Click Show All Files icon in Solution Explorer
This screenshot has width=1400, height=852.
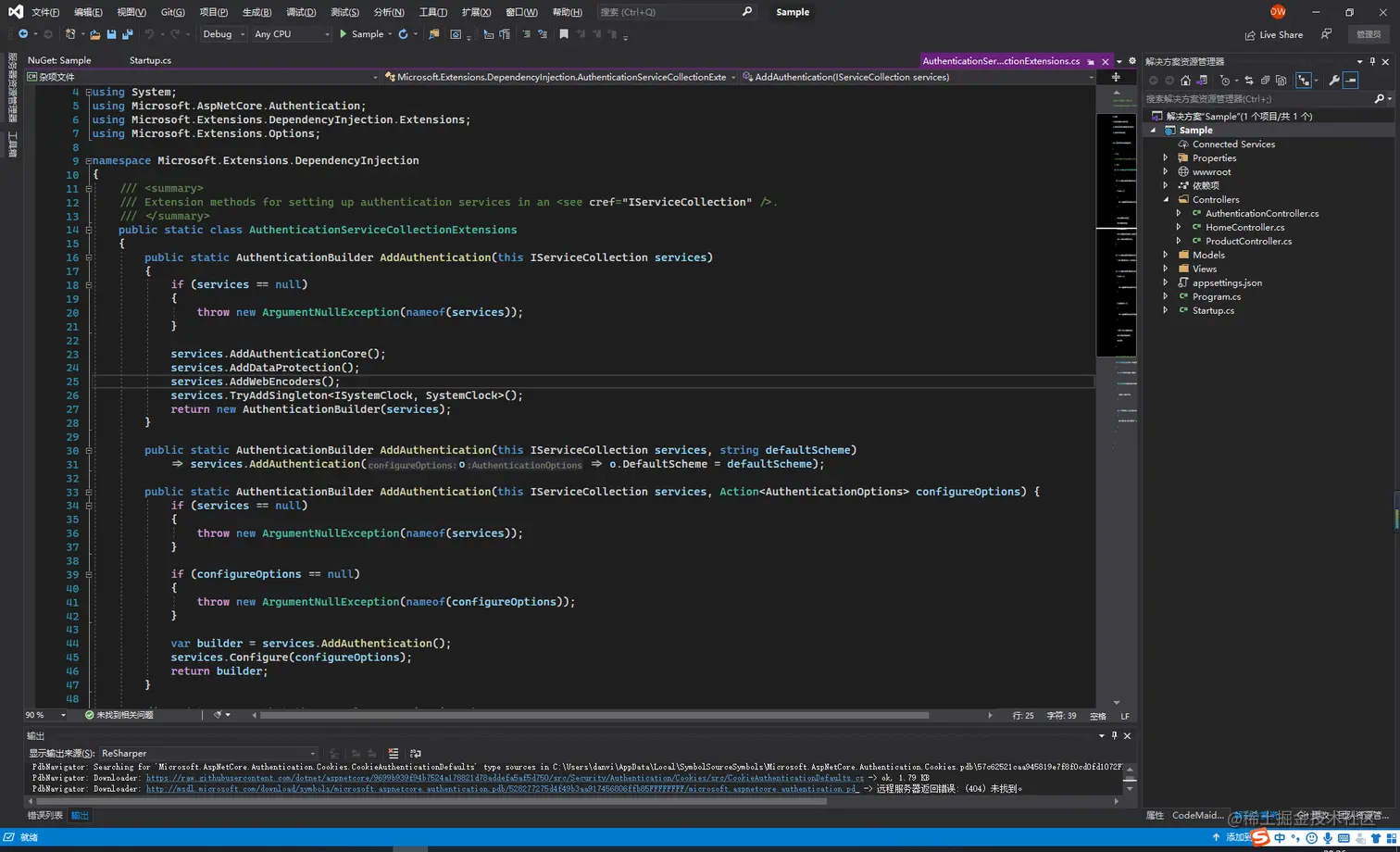coord(1281,81)
